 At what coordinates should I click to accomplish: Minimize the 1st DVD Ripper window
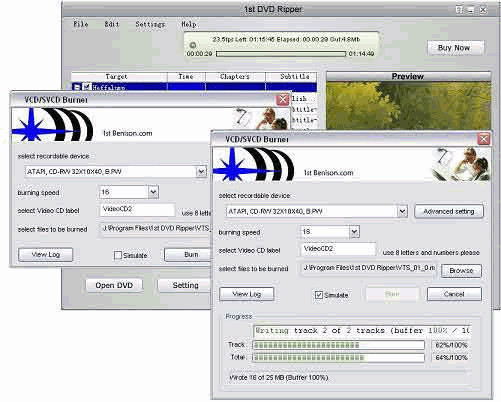click(470, 10)
